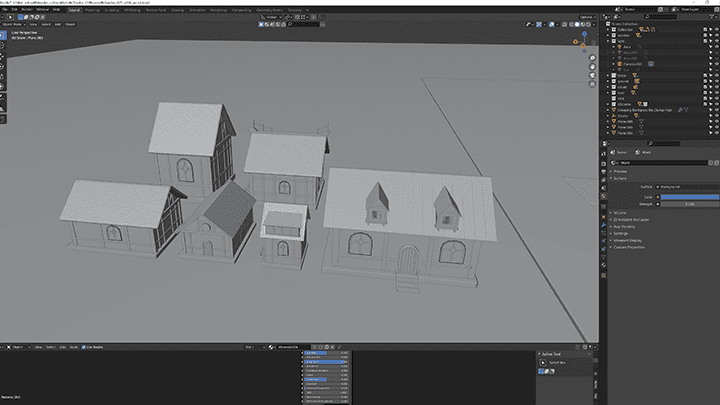
Task: Open Modifier properties wrench tab icon
Action: click(603, 225)
